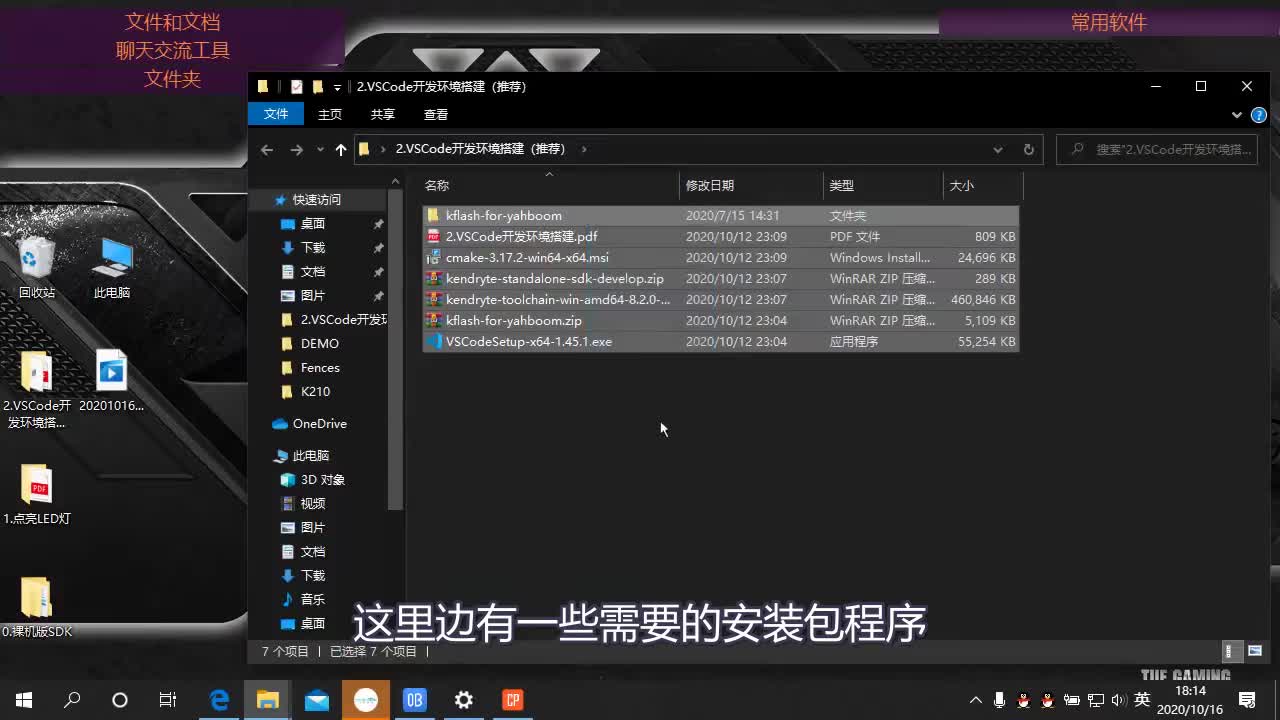Switch to the 查看 ribbon tab
This screenshot has width=1280, height=720.
pos(436,115)
